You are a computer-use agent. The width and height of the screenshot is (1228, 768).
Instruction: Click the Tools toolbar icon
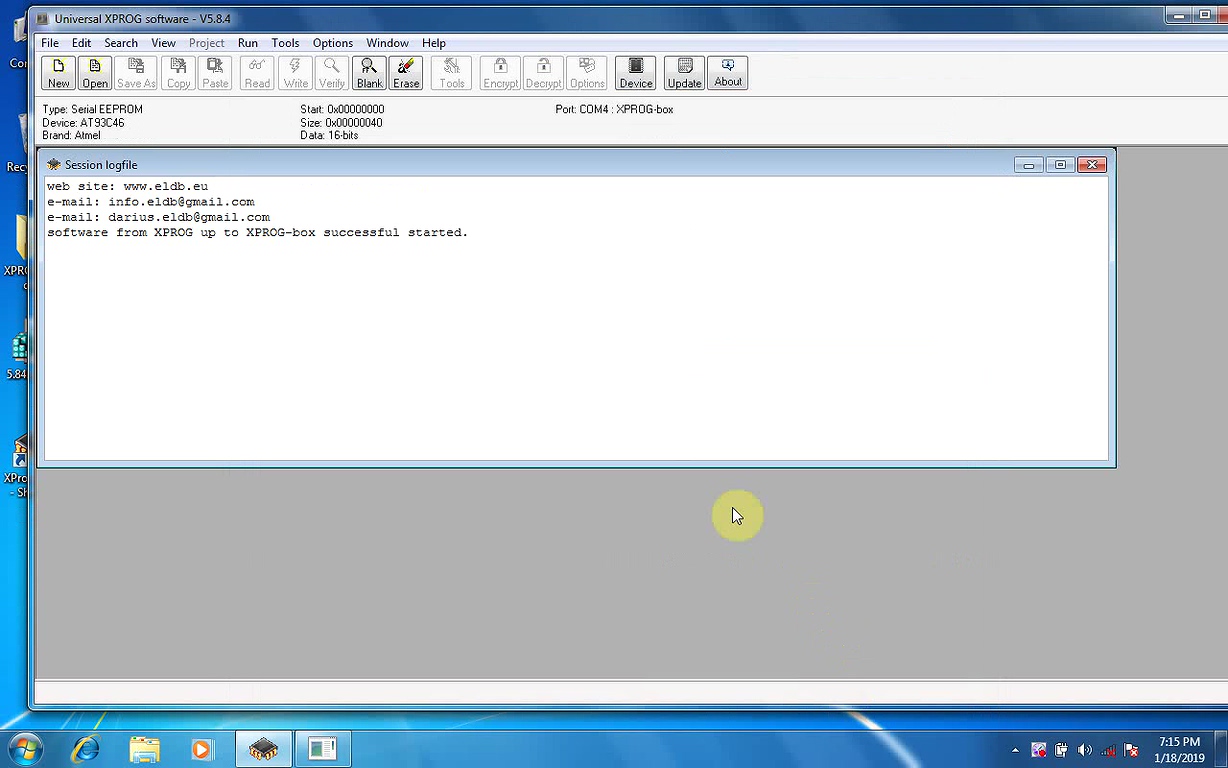pyautogui.click(x=452, y=73)
